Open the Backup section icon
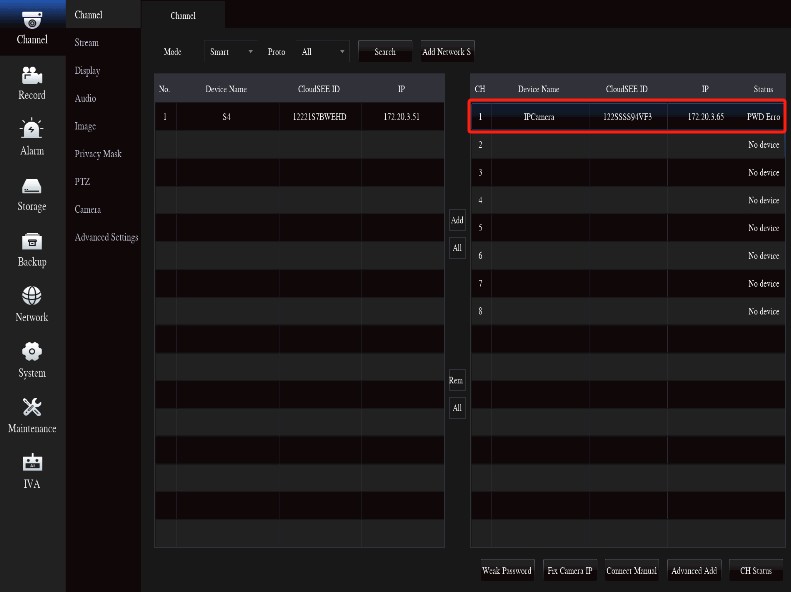This screenshot has height=592, width=791. (x=32, y=242)
